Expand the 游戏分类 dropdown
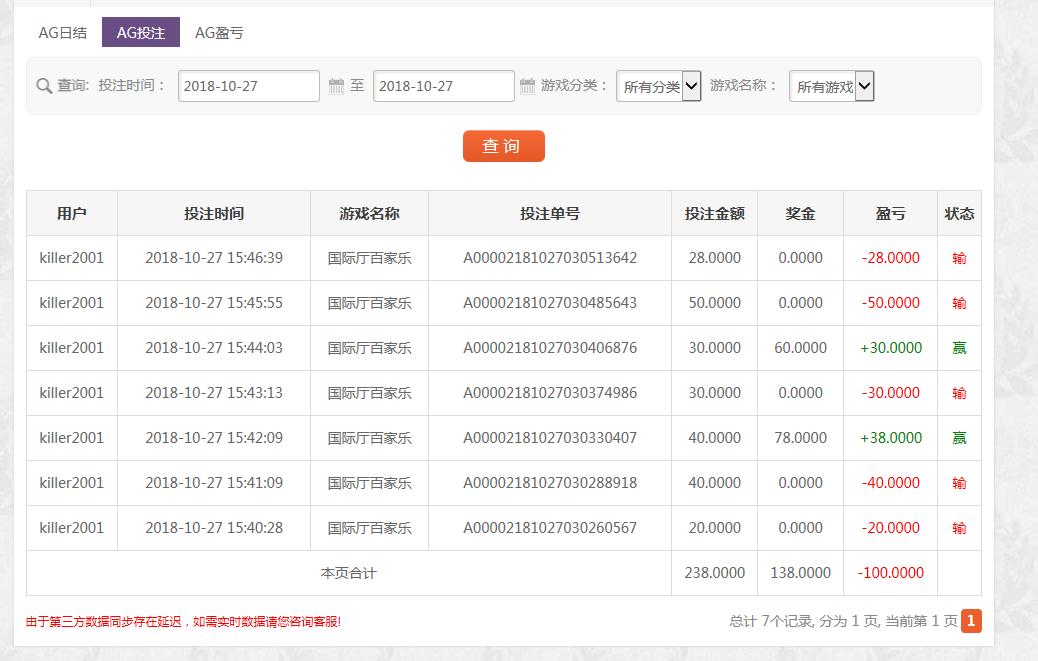The image size is (1038, 661). pyautogui.click(x=658, y=87)
